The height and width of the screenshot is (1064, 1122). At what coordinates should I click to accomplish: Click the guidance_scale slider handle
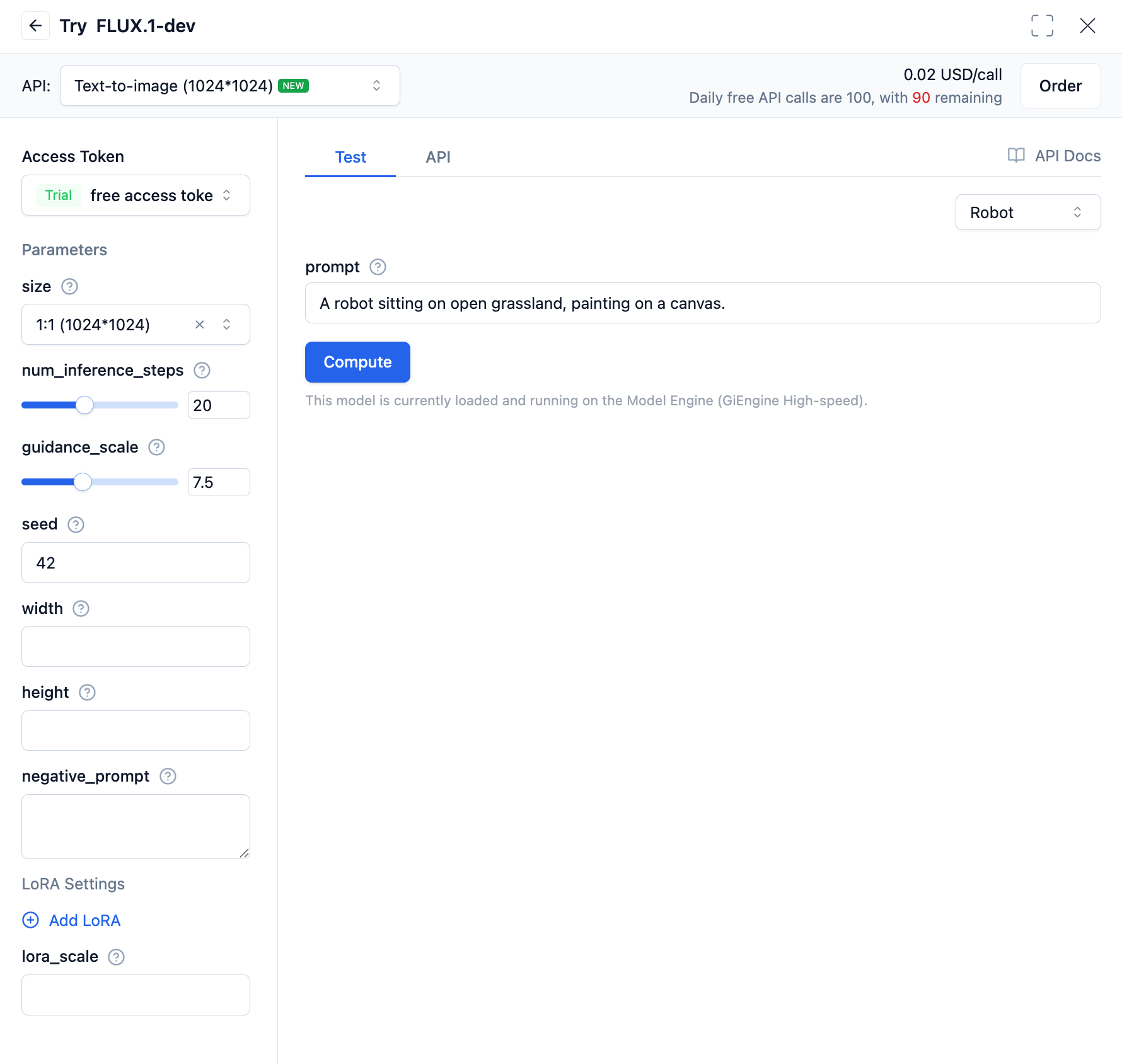pos(83,482)
